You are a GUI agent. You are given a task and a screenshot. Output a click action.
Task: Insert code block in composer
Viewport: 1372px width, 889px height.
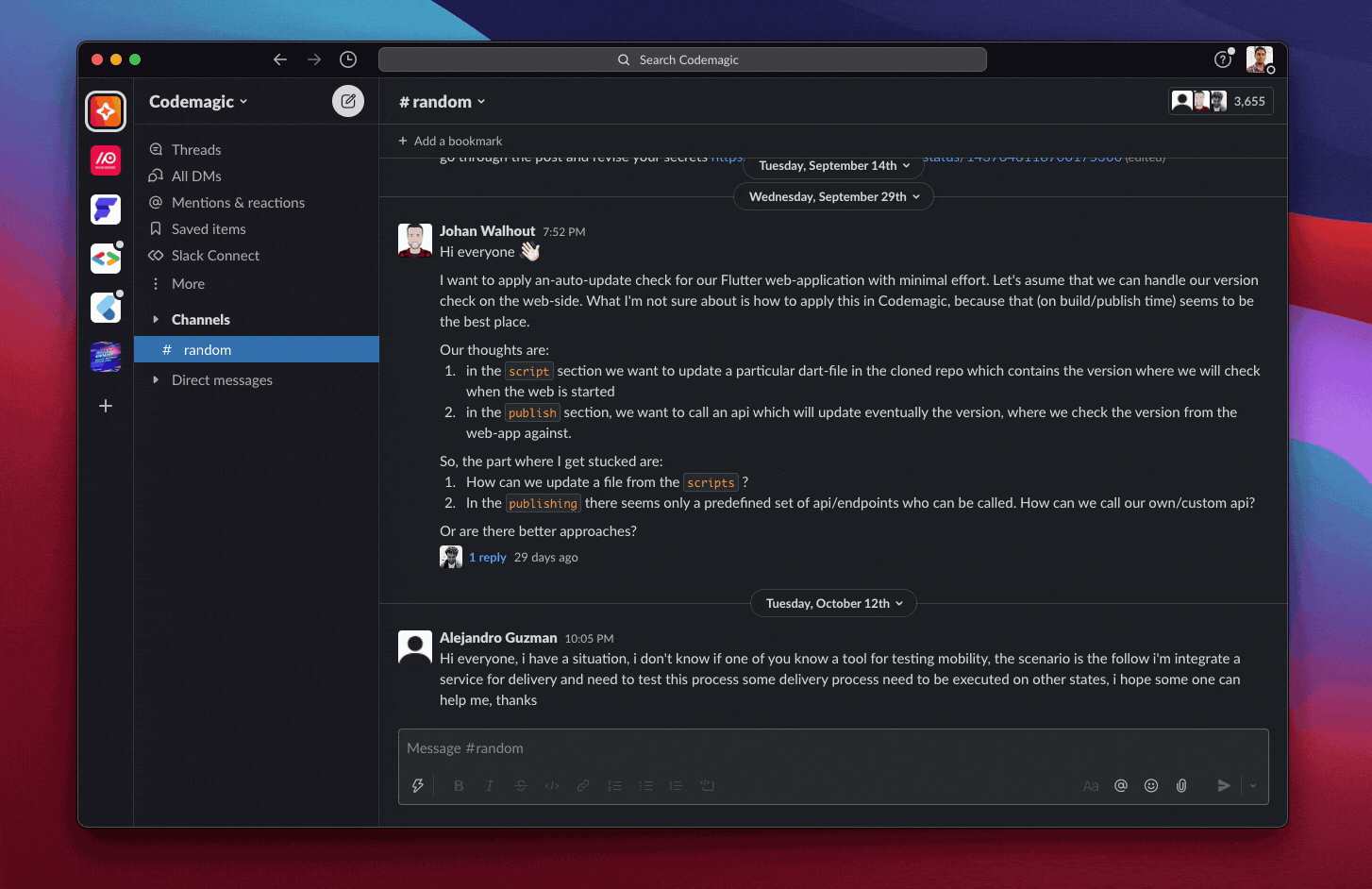coord(707,785)
